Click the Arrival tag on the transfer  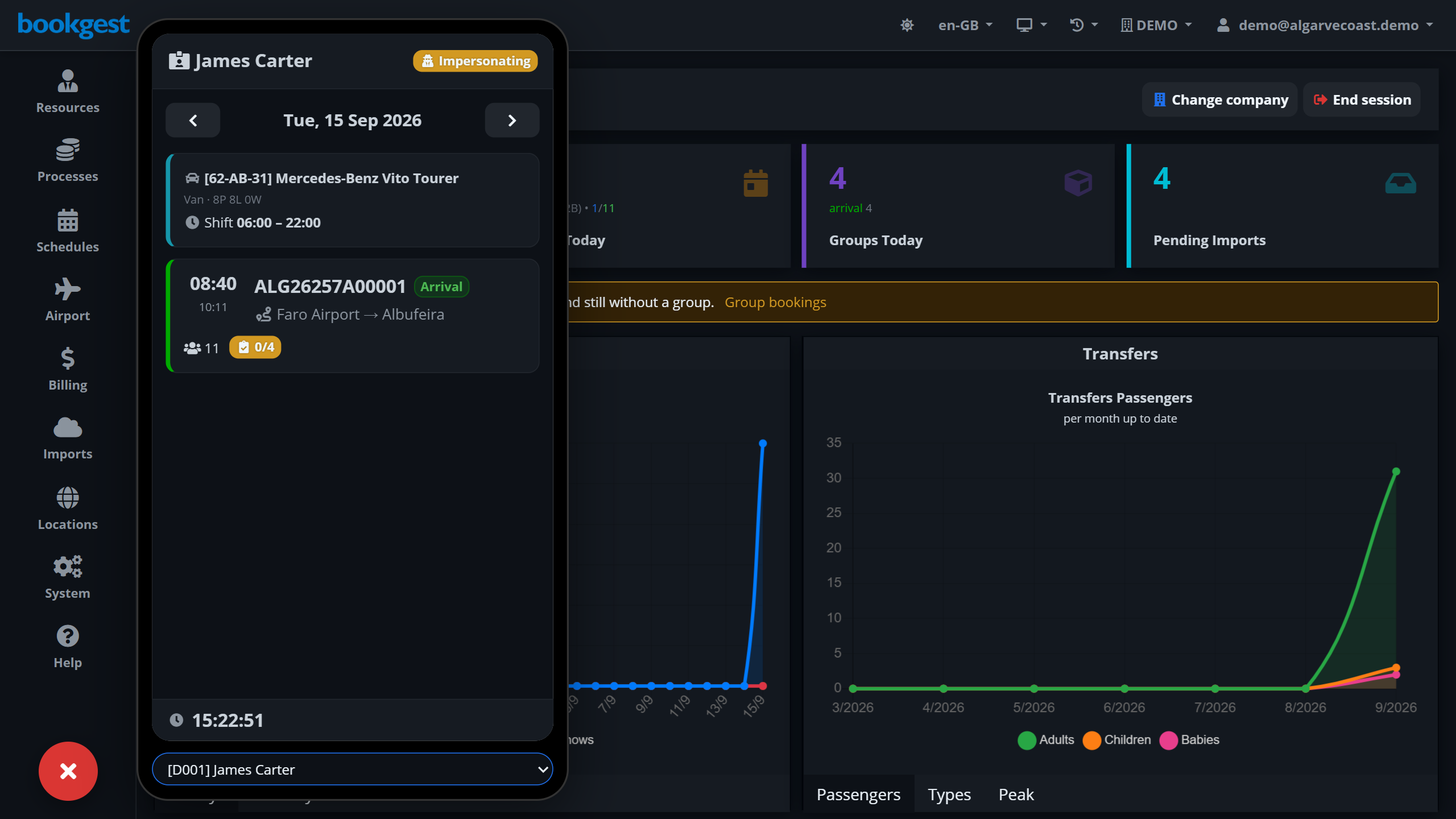441,287
